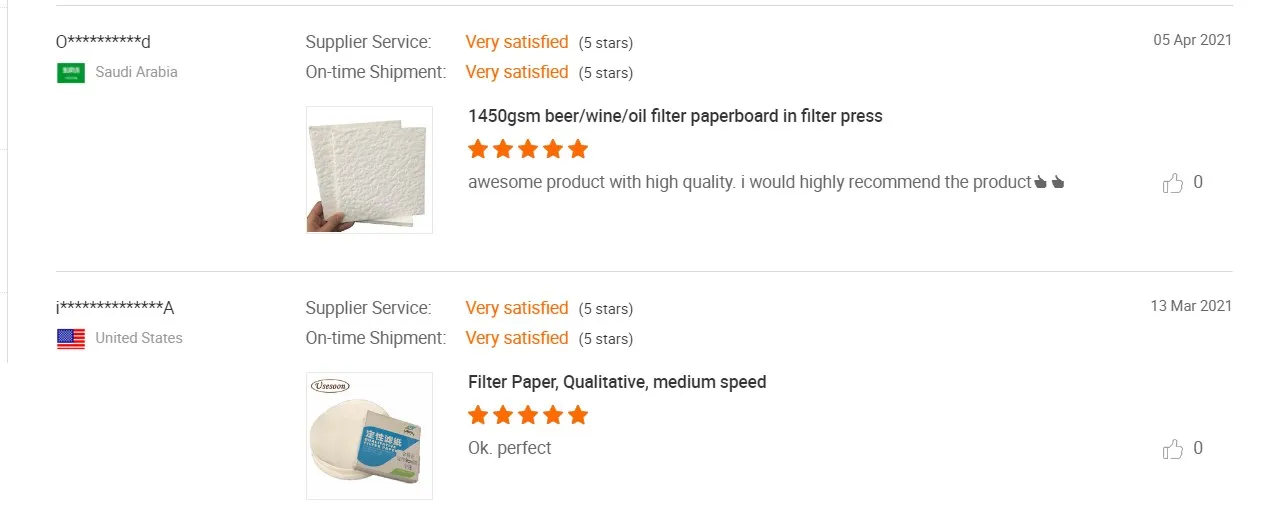Screen dimensions: 1263x508
Task: Click the 13 Mar 2021 review date
Action: pos(1191,306)
